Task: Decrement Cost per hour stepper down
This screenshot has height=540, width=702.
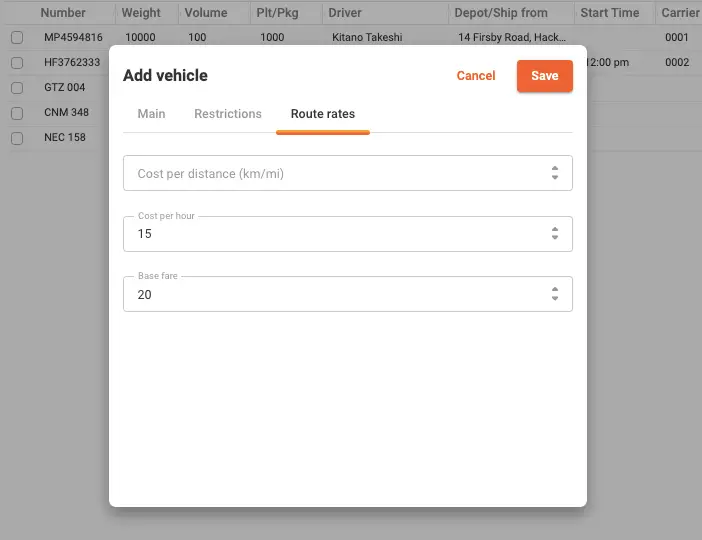Action: [x=555, y=239]
